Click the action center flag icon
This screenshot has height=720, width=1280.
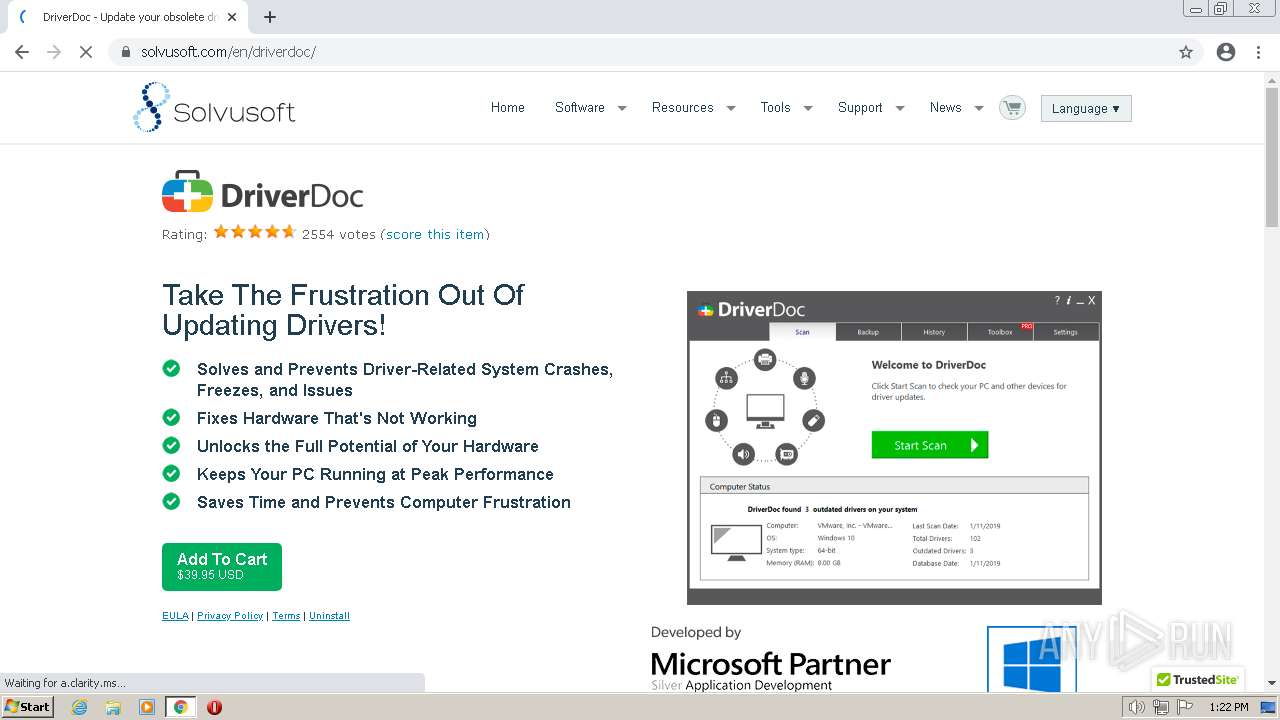(1183, 707)
